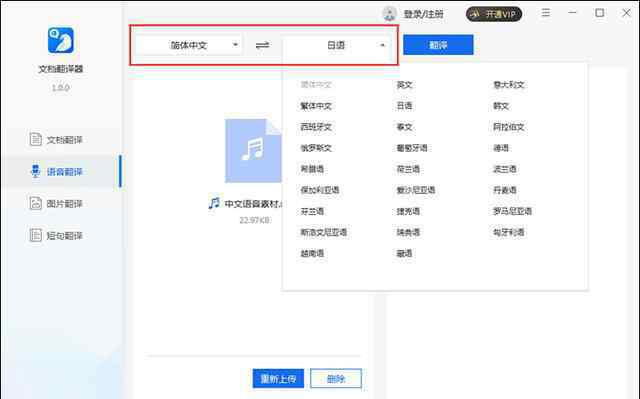The image size is (640, 399).
Task: Open the hamburger menu icon
Action: tap(546, 13)
